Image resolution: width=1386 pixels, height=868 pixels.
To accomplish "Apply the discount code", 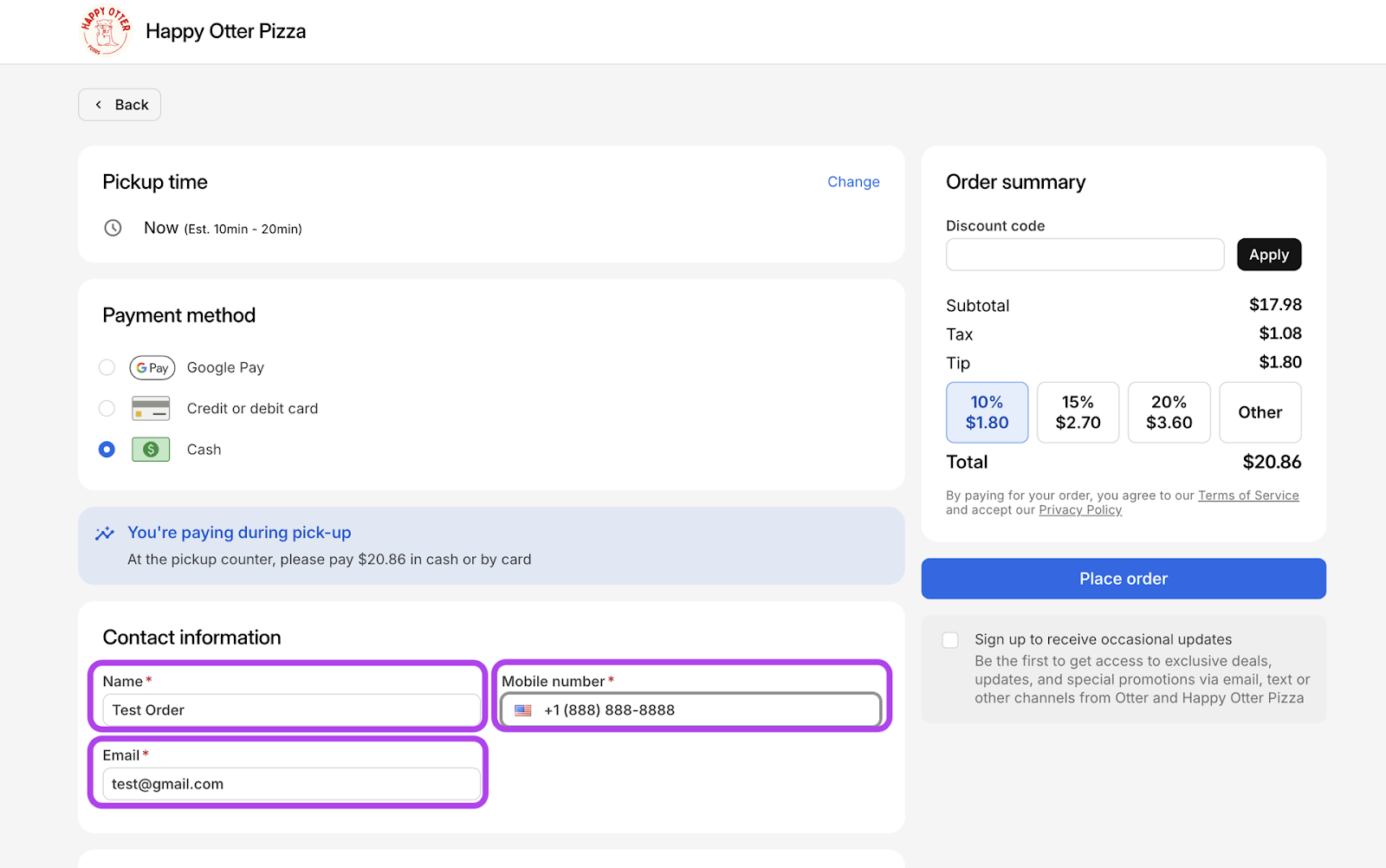I will tap(1268, 255).
